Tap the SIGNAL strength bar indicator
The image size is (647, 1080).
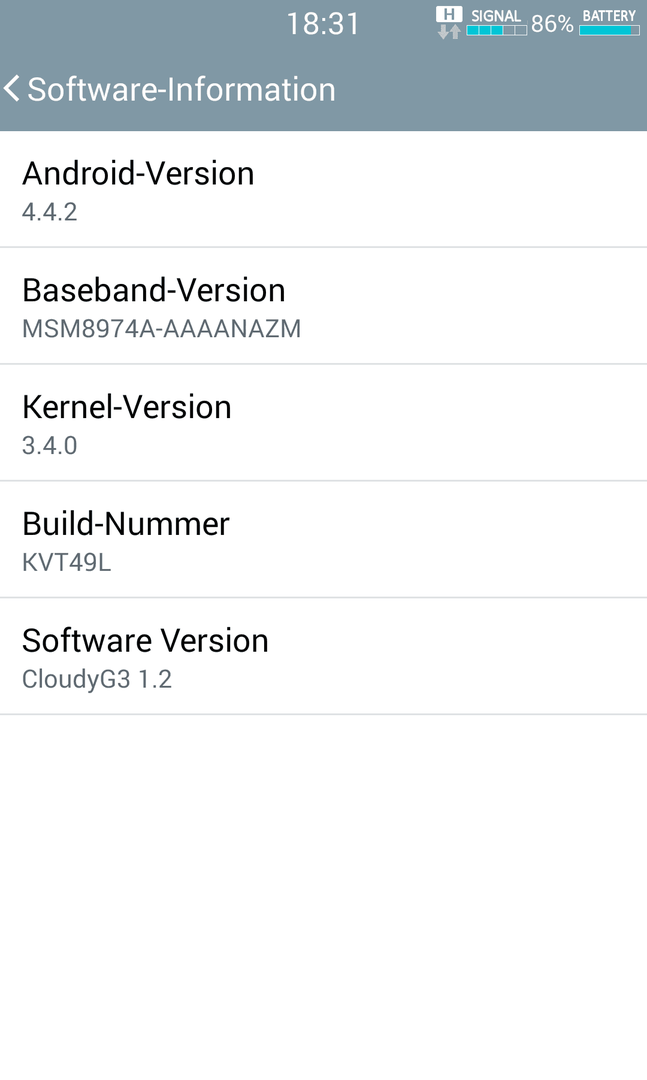pos(496,30)
